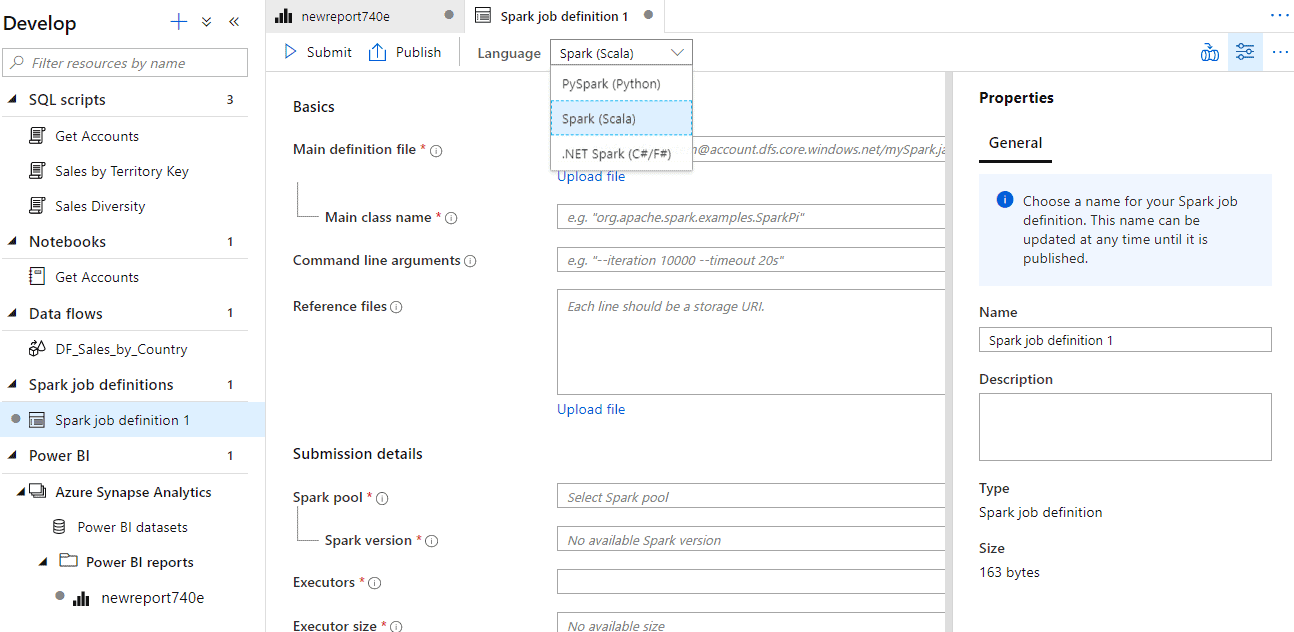This screenshot has width=1294, height=632.
Task: Choose Spark (Scala) from language list
Action: pyautogui.click(x=621, y=118)
